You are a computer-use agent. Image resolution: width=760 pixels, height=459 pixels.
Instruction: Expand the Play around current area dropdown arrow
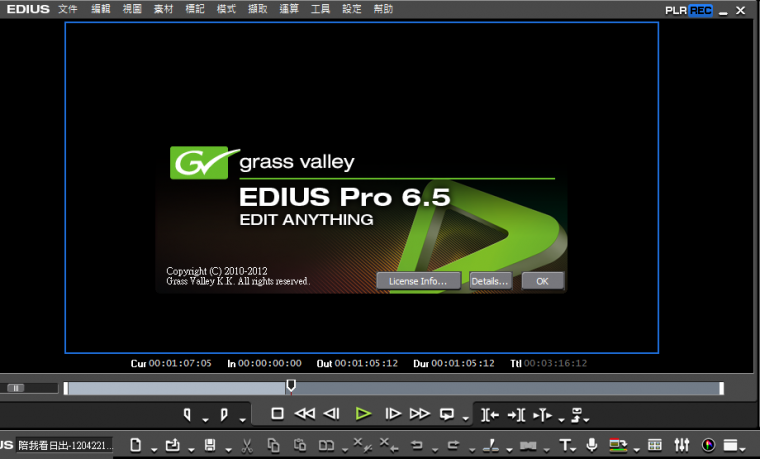[x=561, y=420]
